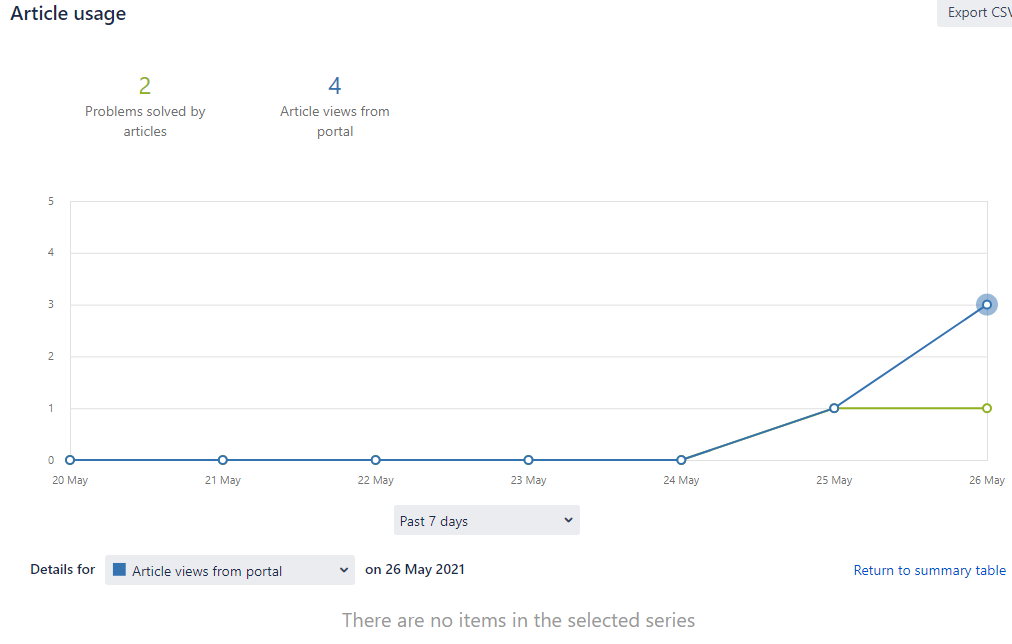
Task: Click the 'on 26 May 2021' date text
Action: pos(414,569)
